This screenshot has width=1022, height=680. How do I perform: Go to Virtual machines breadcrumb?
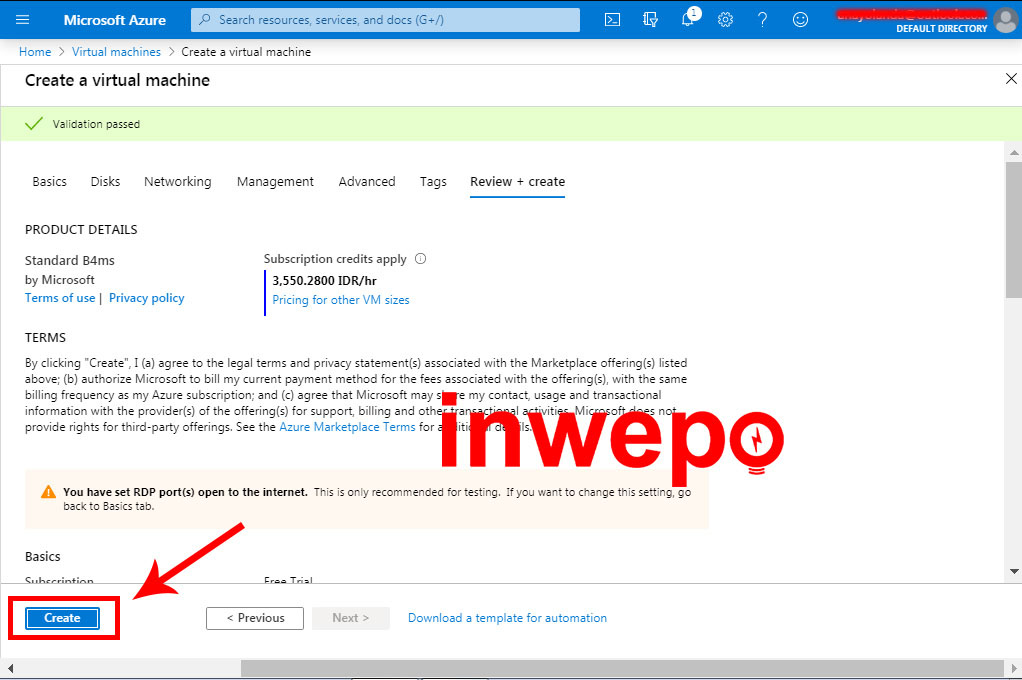point(116,52)
